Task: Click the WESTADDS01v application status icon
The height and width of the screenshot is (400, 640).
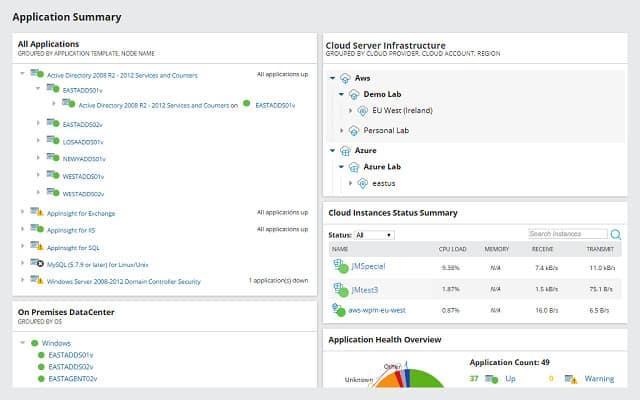Action: pos(53,175)
